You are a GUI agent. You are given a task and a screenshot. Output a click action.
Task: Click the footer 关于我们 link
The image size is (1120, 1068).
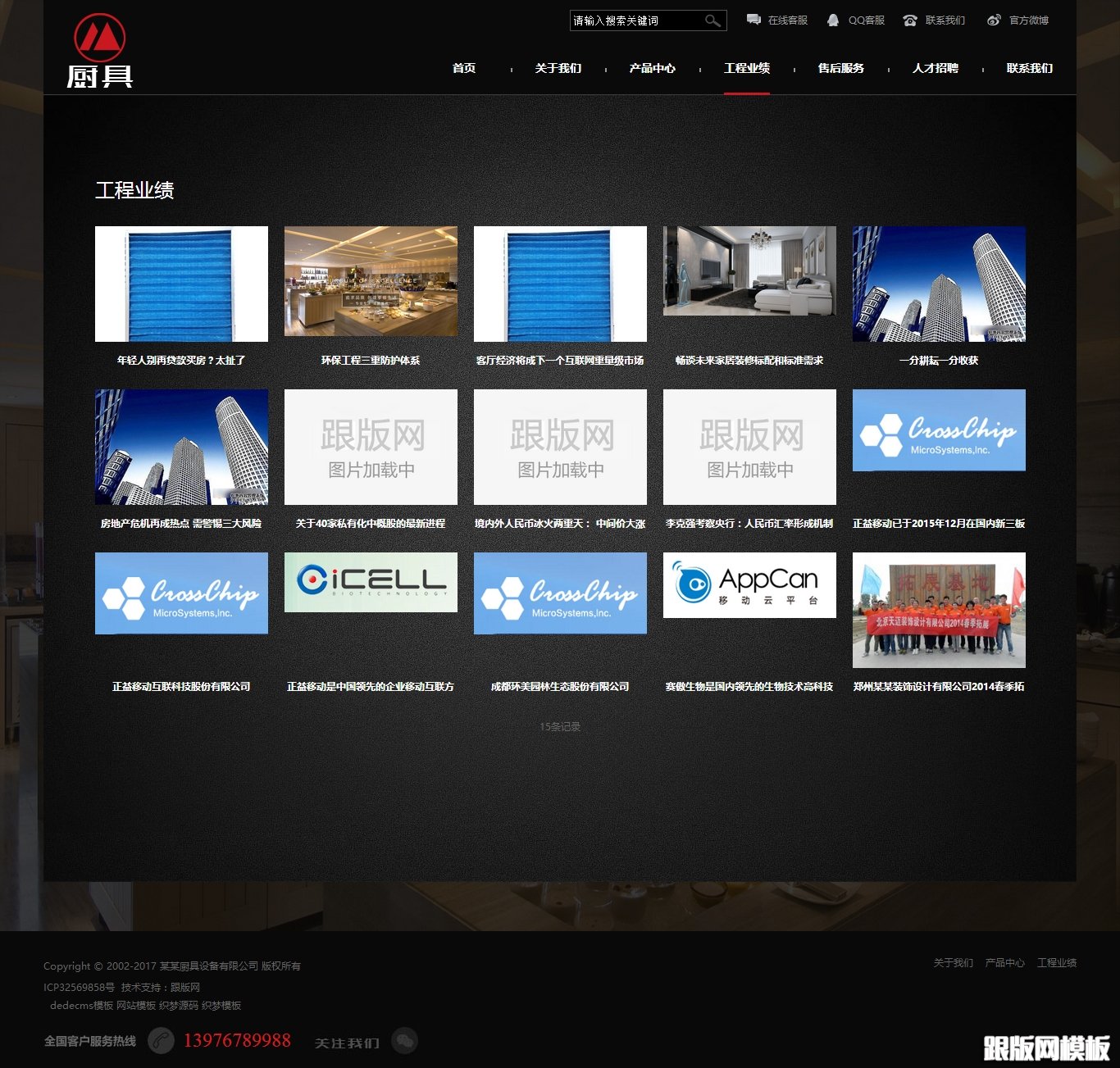[953, 962]
